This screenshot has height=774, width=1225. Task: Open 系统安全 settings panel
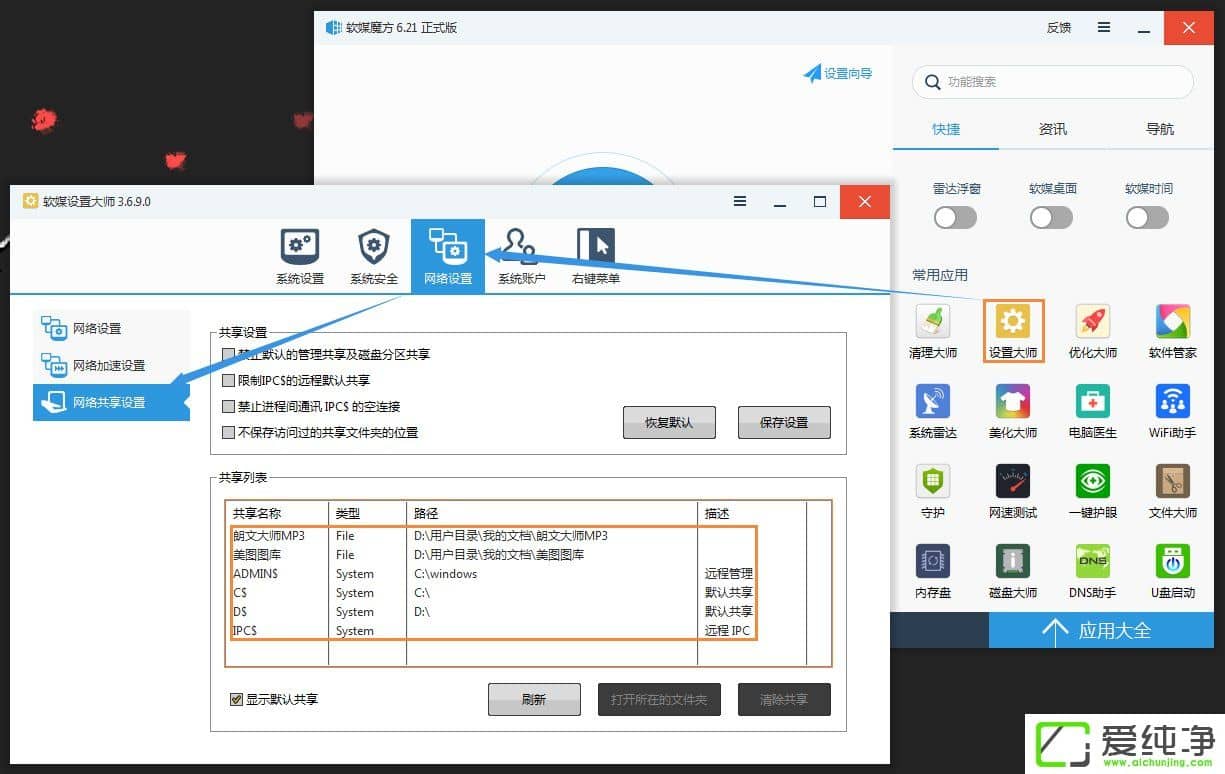coord(374,254)
